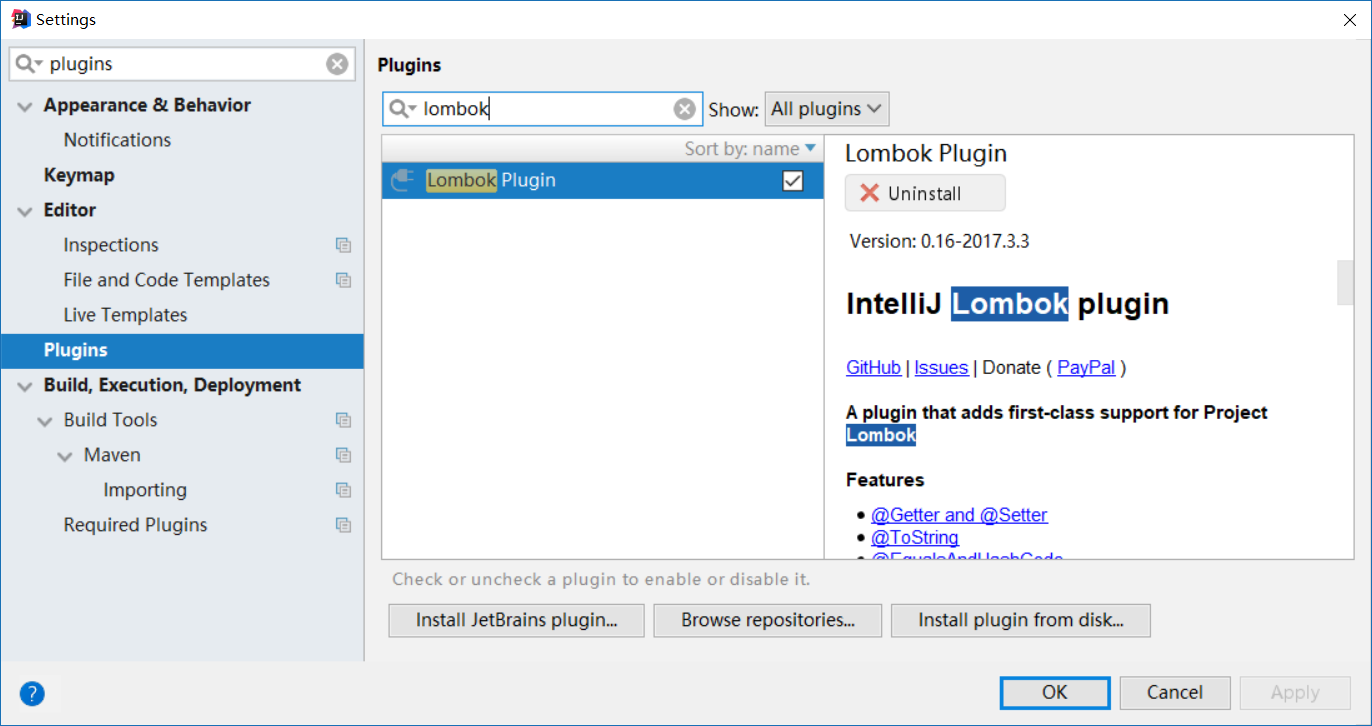This screenshot has width=1372, height=726.
Task: Clear the lombok plugin search text
Action: point(684,109)
